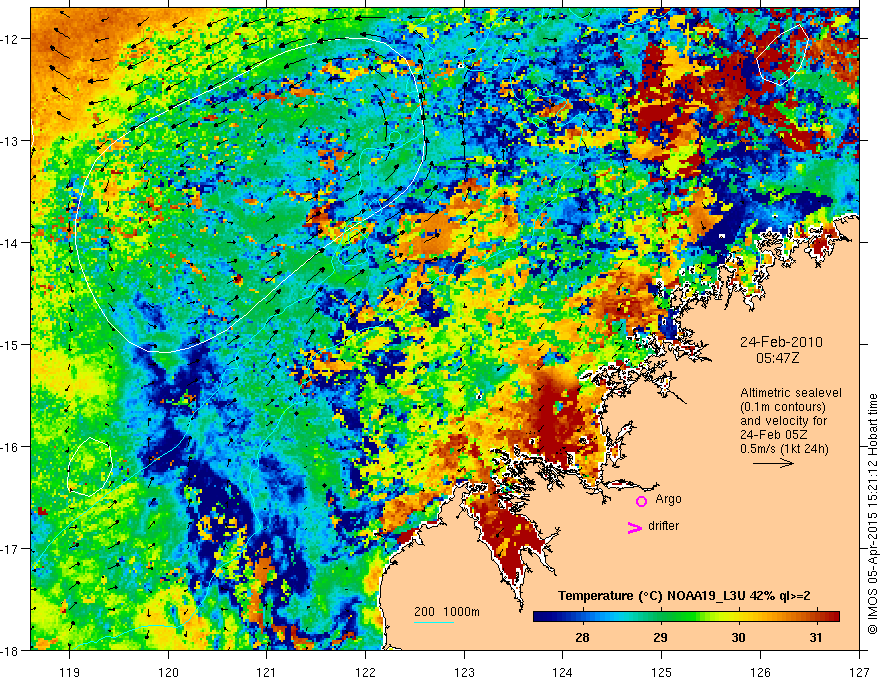Click the drifter legend label

[663, 526]
